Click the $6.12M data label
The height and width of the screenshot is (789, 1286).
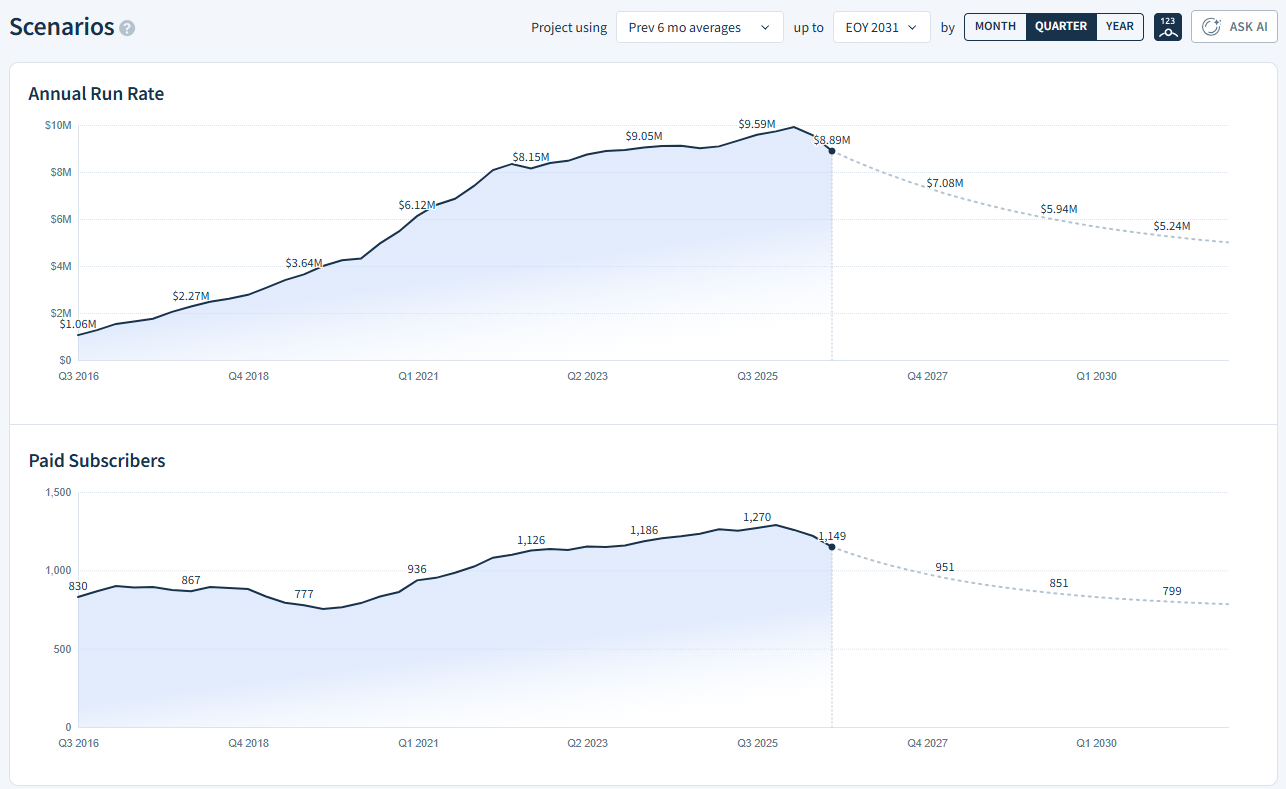coord(417,205)
